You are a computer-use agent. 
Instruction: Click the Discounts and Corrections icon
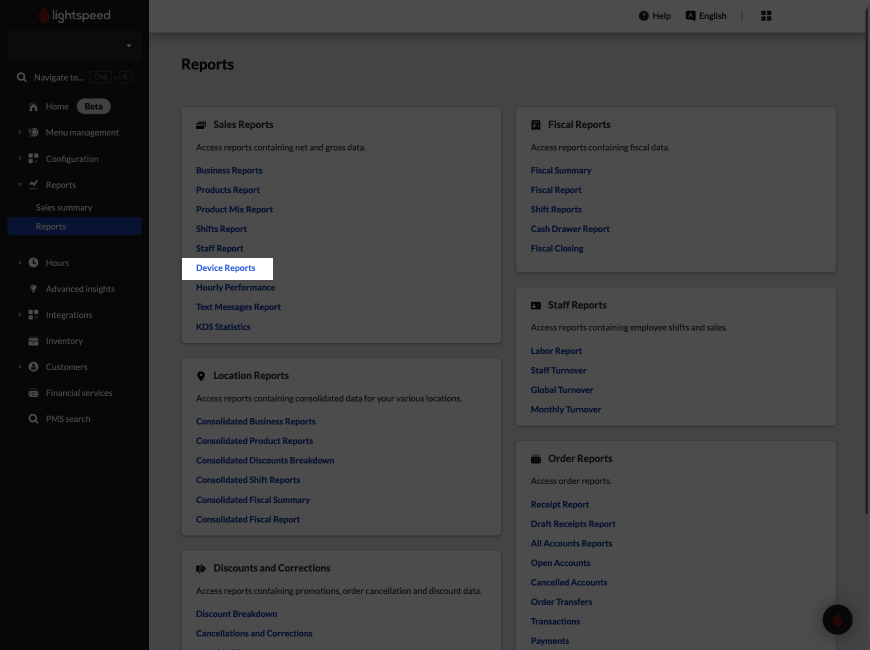(x=201, y=568)
